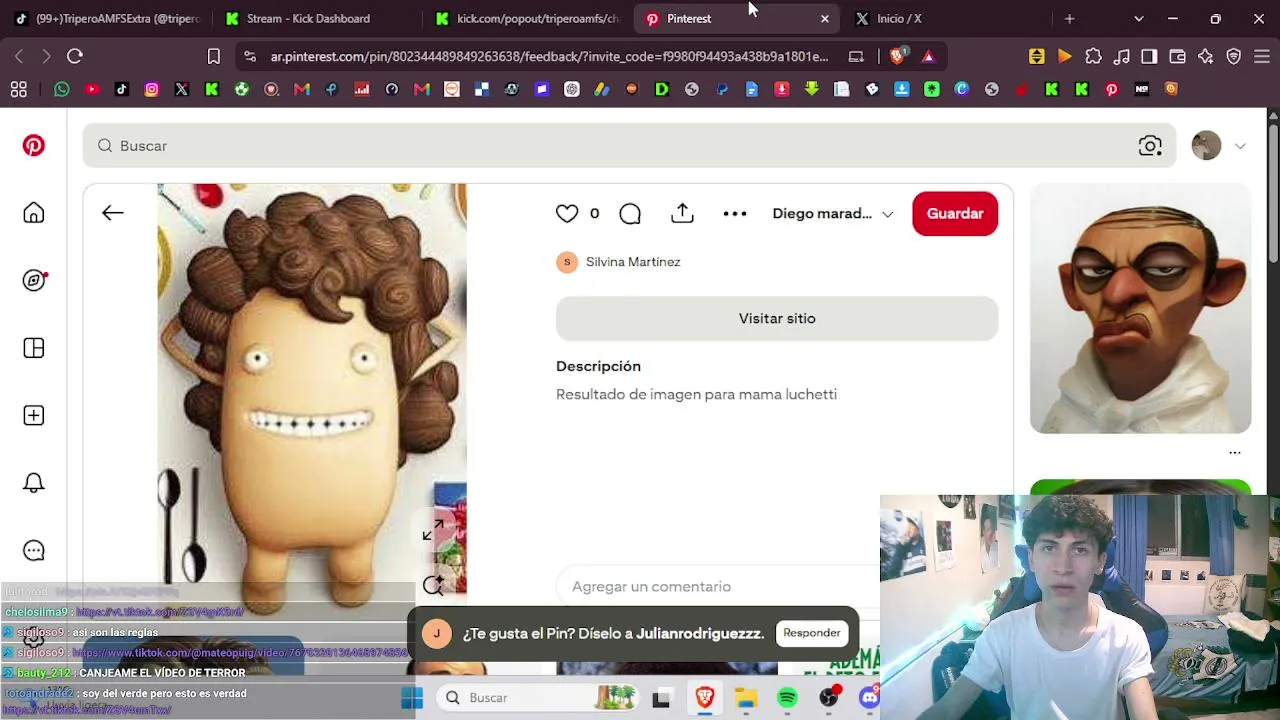1280x720 pixels.
Task: Open WhatsApp bookmark in bookmarks bar
Action: point(62,90)
